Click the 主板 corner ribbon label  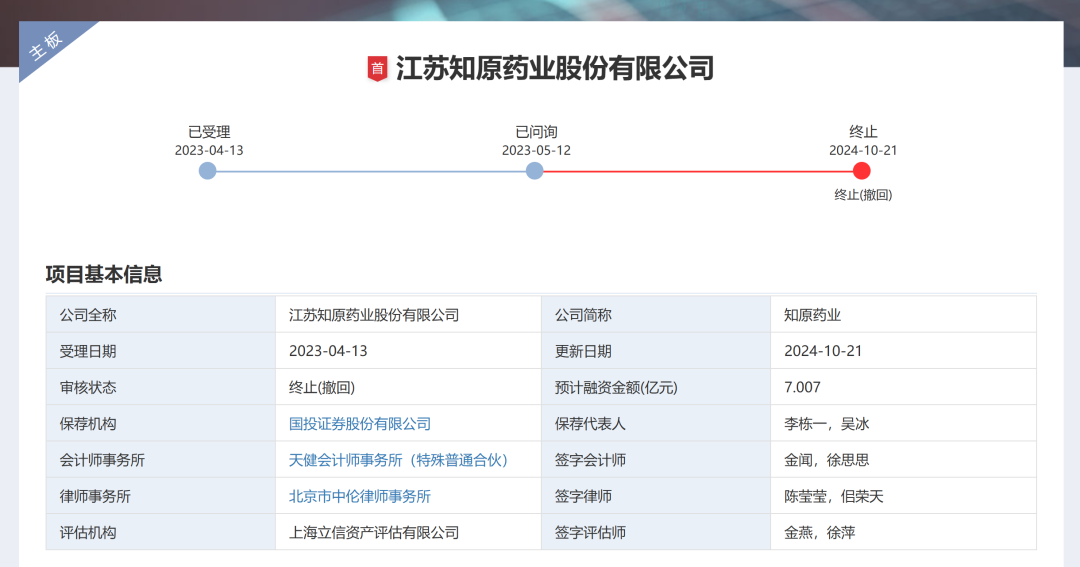(x=45, y=45)
